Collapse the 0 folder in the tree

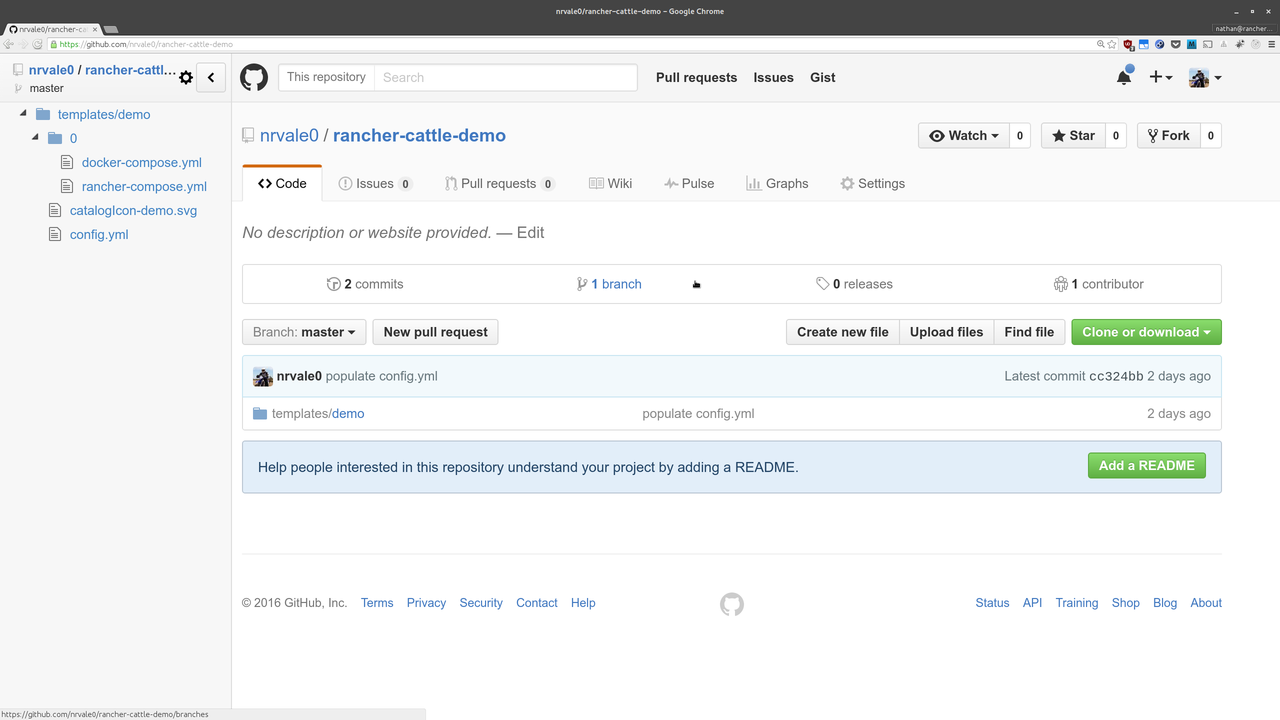(36, 137)
